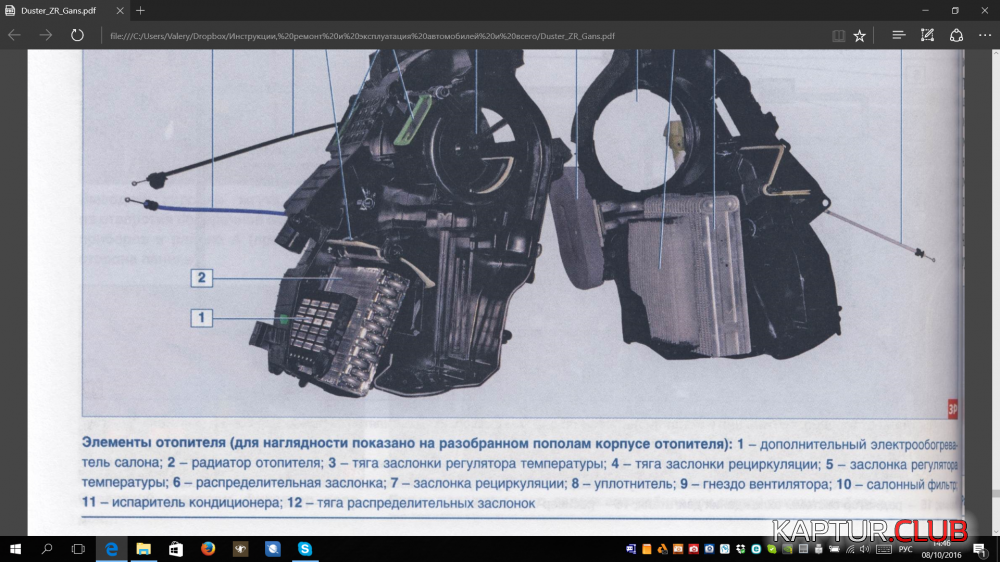Image resolution: width=1000 pixels, height=562 pixels.
Task: Select the Duster_ZR_Gans.pdf tab
Action: point(60,10)
